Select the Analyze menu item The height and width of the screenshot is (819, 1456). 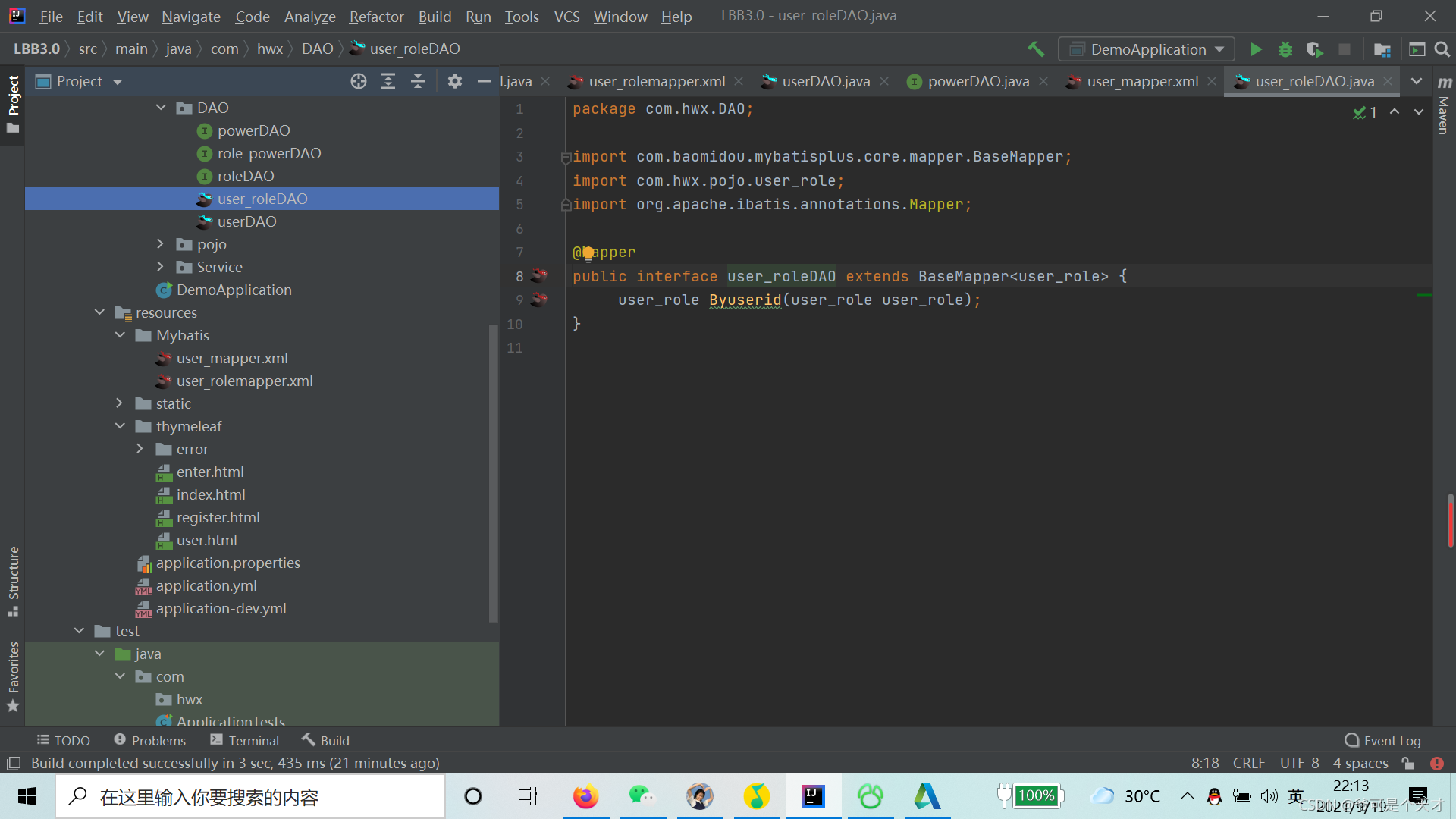pos(307,15)
